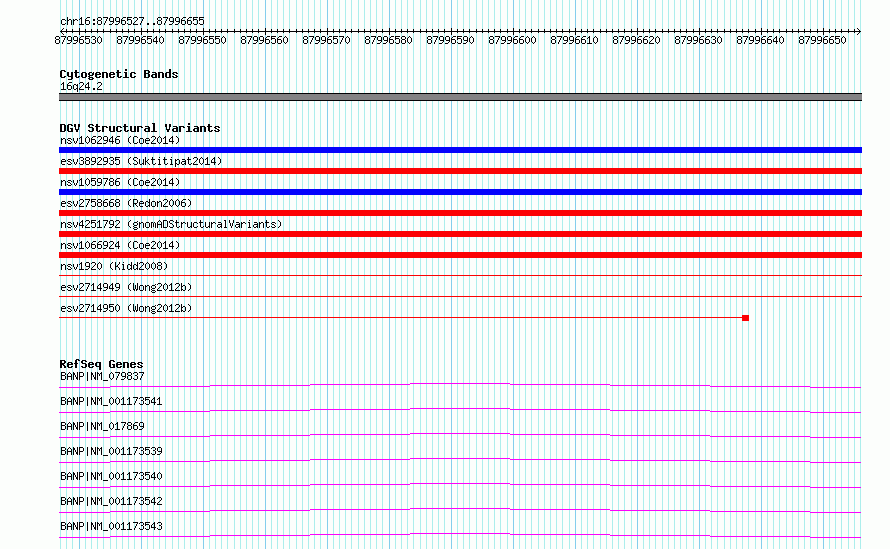Image resolution: width=890 pixels, height=549 pixels.
Task: Click the chr16:87996527..87996655 region label
Action: [132, 21]
